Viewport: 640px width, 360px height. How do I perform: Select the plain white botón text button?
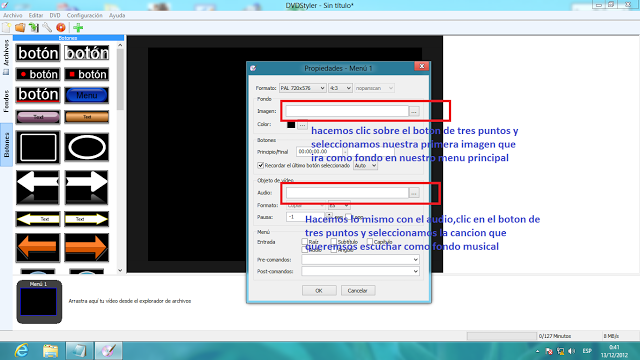click(38, 53)
